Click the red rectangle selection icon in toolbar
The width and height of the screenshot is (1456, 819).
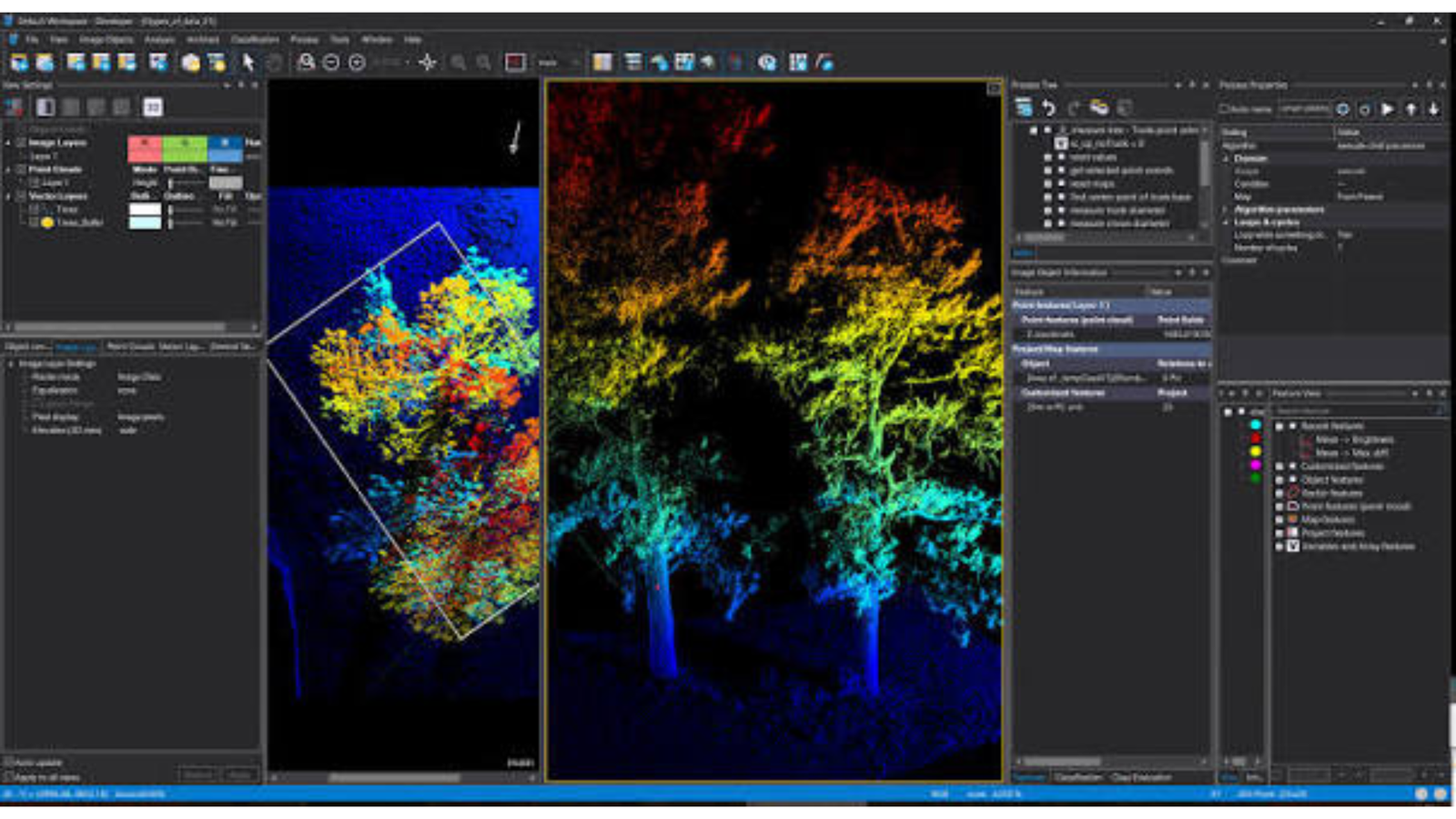coord(515,62)
